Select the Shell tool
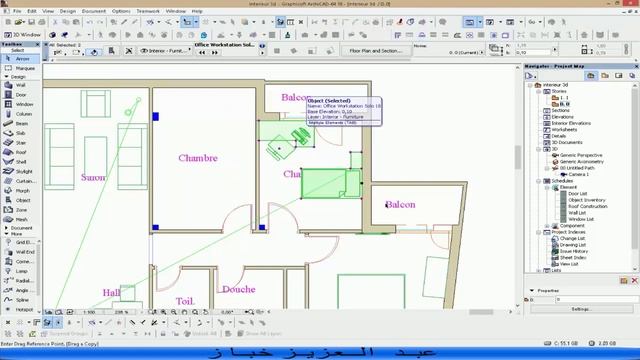 [x=20, y=162]
